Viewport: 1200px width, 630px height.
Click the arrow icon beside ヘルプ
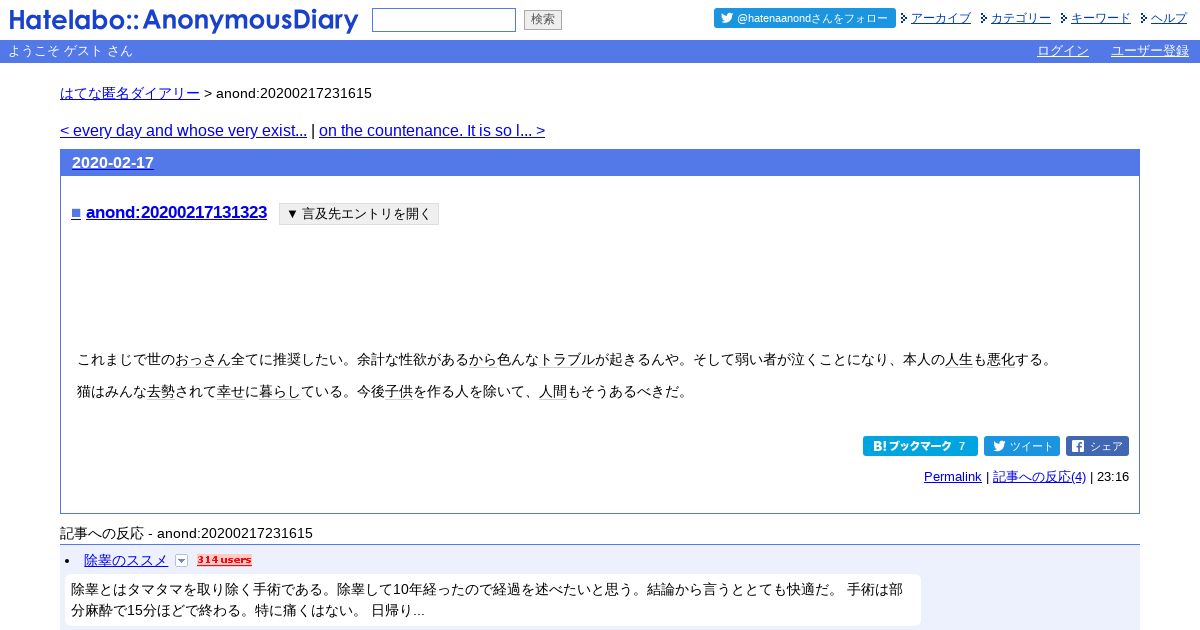[1144, 18]
